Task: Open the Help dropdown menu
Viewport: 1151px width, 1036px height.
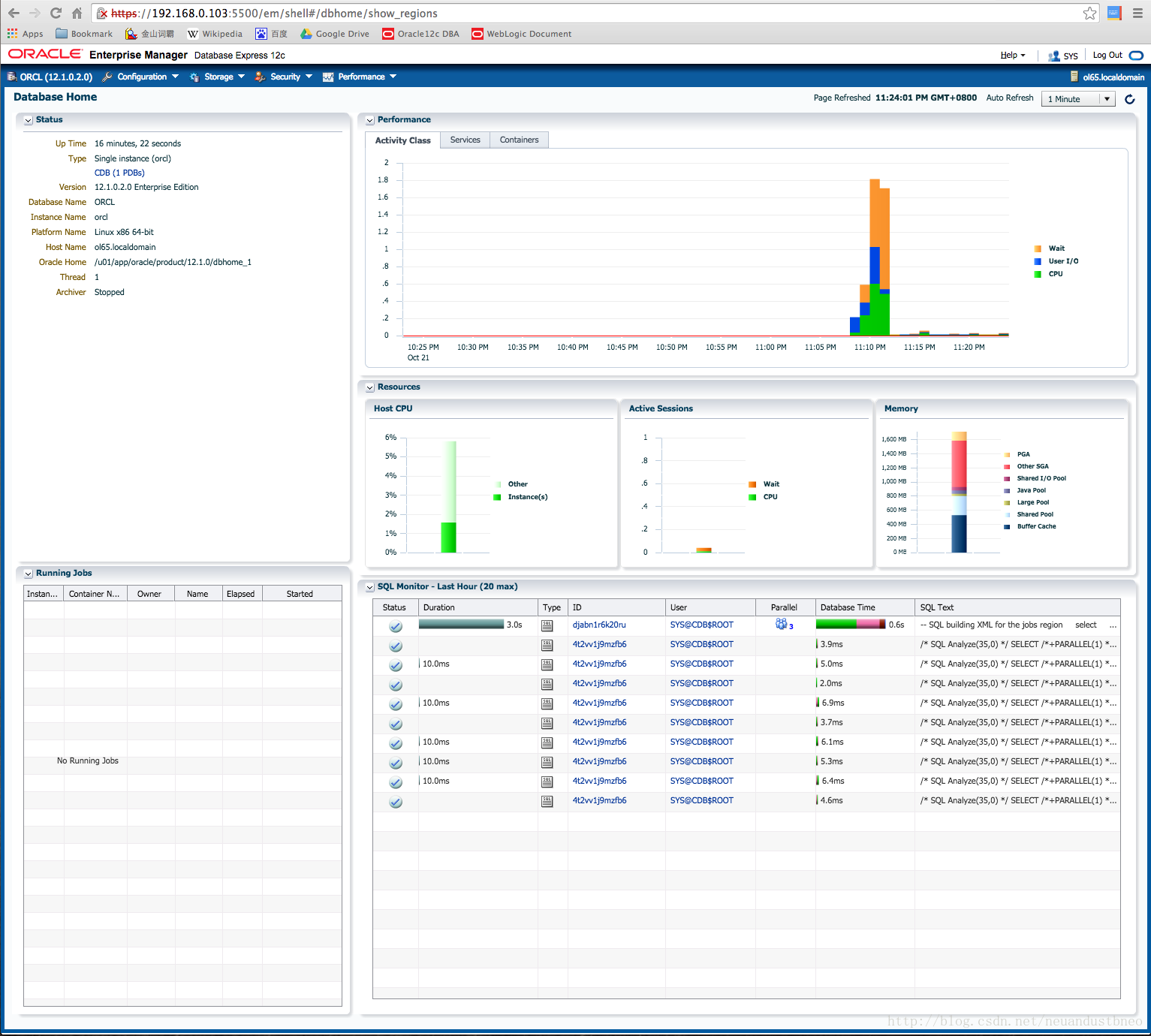Action: [x=1013, y=55]
